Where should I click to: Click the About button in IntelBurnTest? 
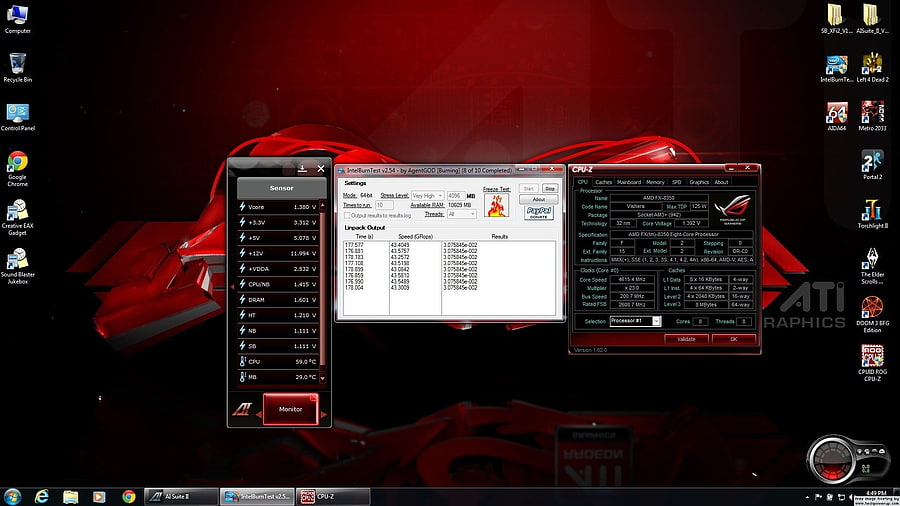[538, 199]
